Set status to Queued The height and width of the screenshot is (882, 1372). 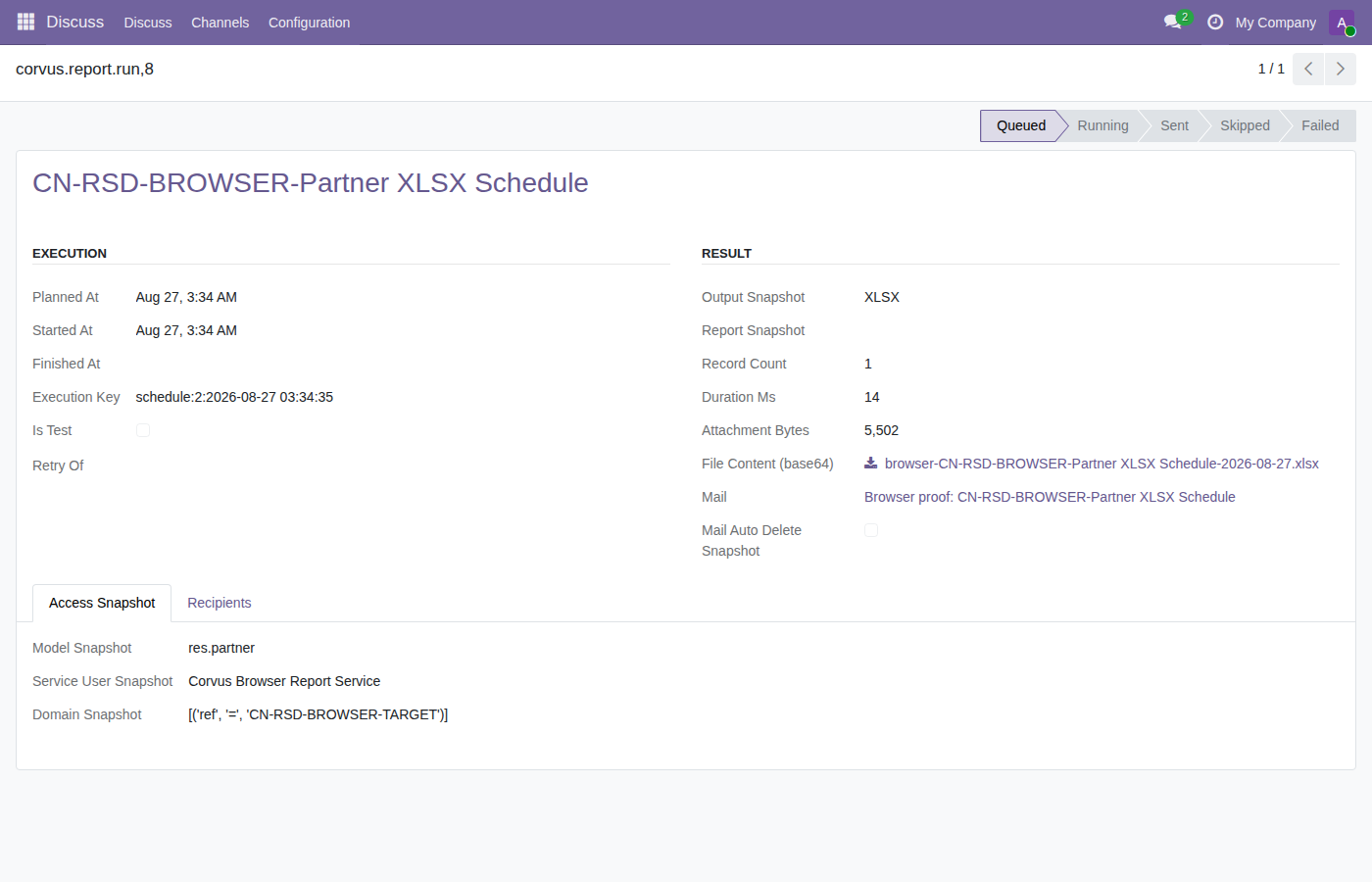pos(1021,125)
